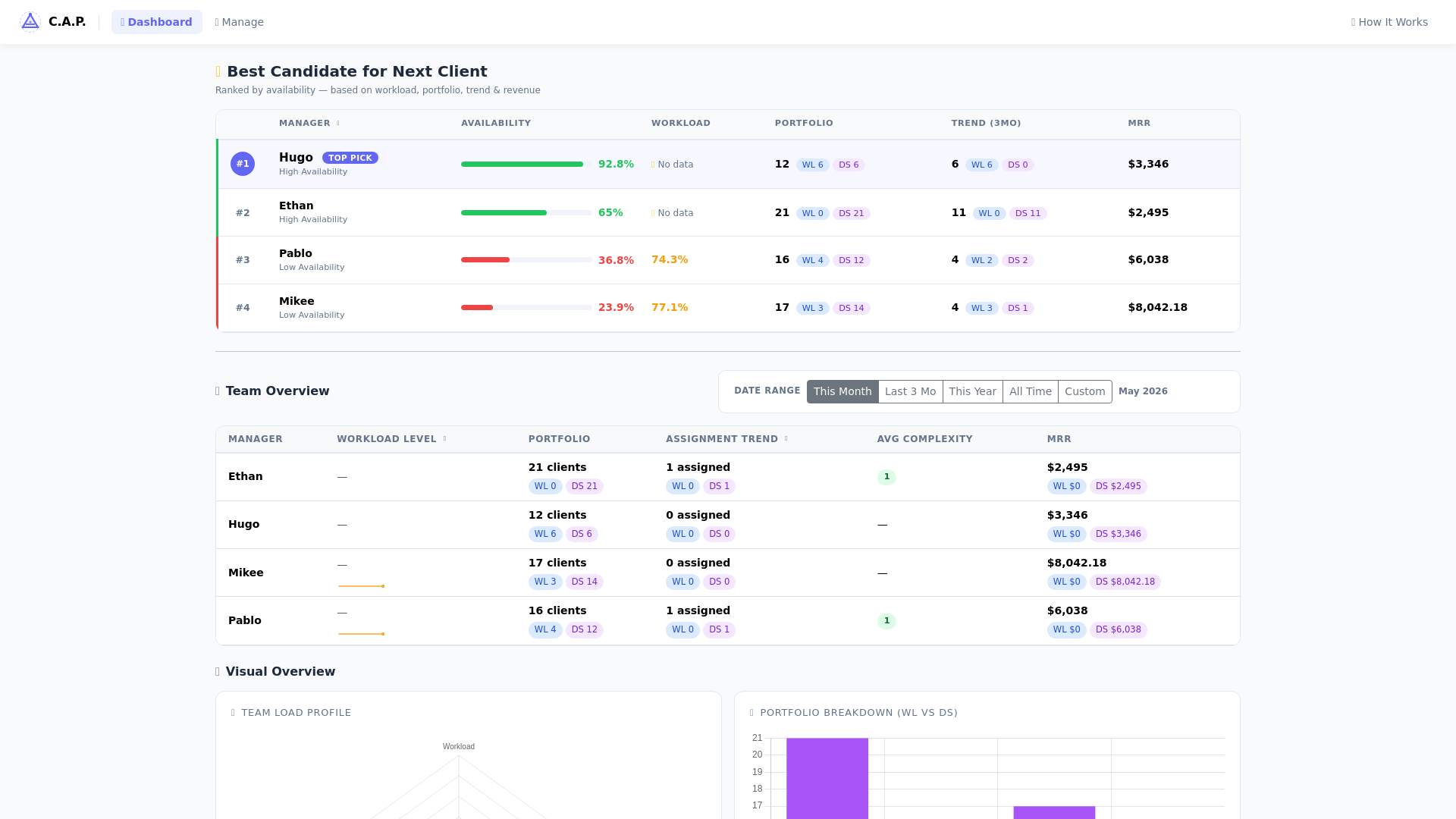Click the icon before Team Load Profile title
This screenshot has width=1456, height=819.
[234, 713]
